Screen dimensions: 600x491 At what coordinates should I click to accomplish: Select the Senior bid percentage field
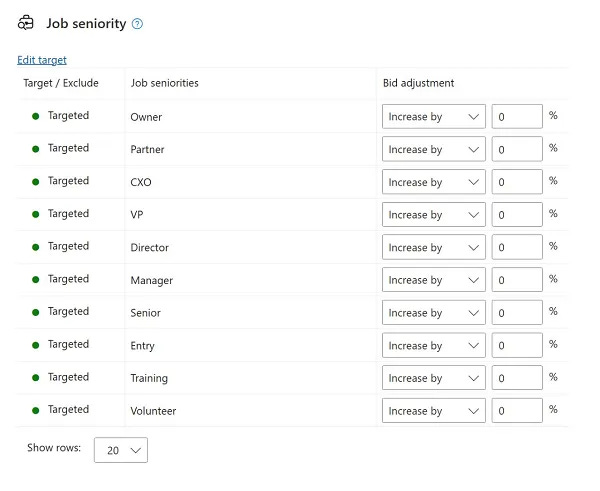[x=517, y=313]
